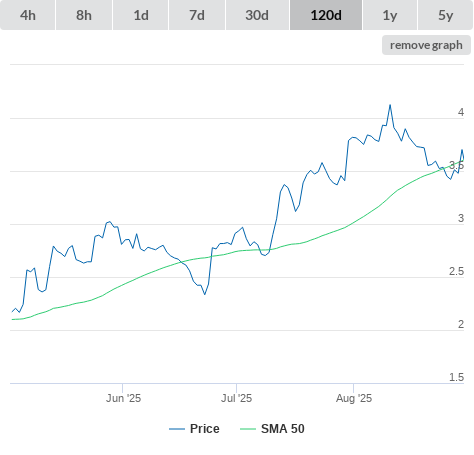Click the Jun '25 axis label
Viewport: 474px width, 455px height.
pos(123,398)
